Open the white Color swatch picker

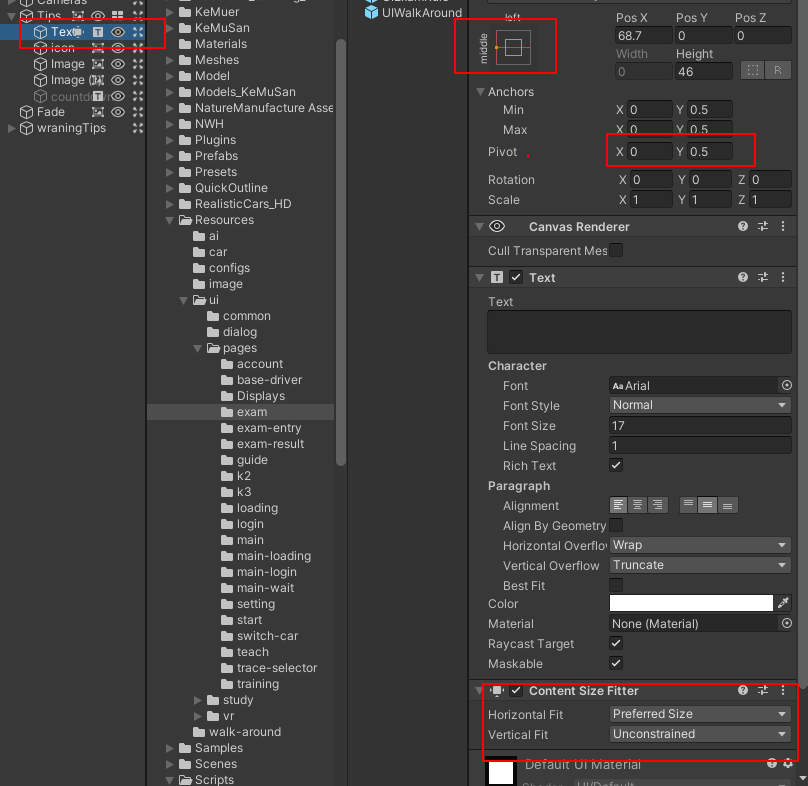point(691,603)
